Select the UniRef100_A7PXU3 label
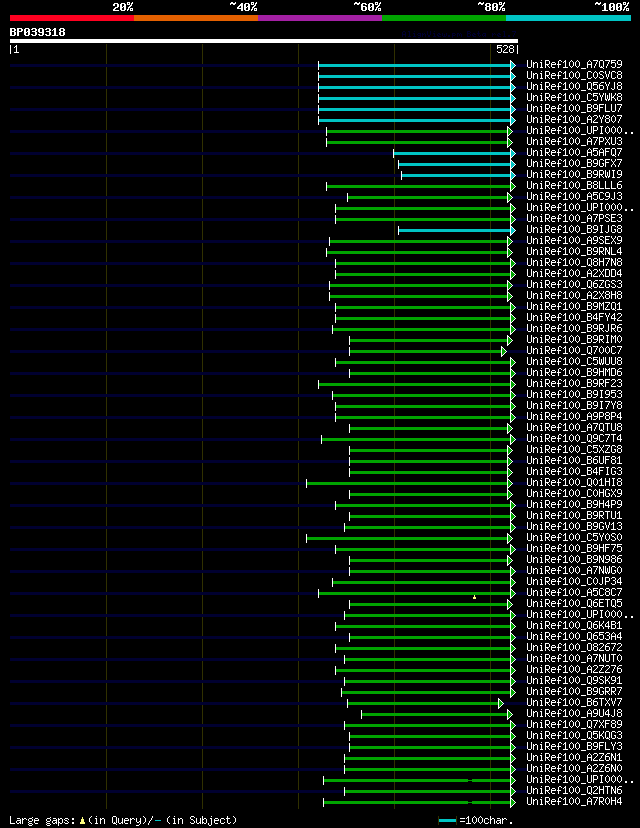Viewport: 640px width, 828px height. click(x=574, y=142)
